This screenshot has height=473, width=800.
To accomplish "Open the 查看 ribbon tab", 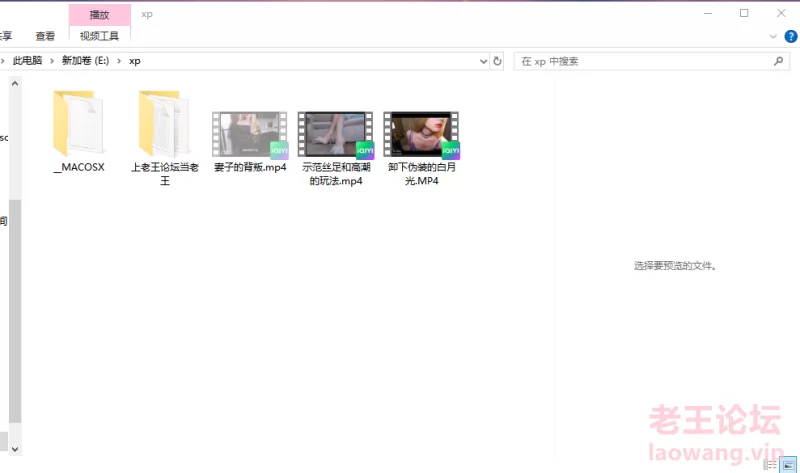I will click(x=45, y=36).
